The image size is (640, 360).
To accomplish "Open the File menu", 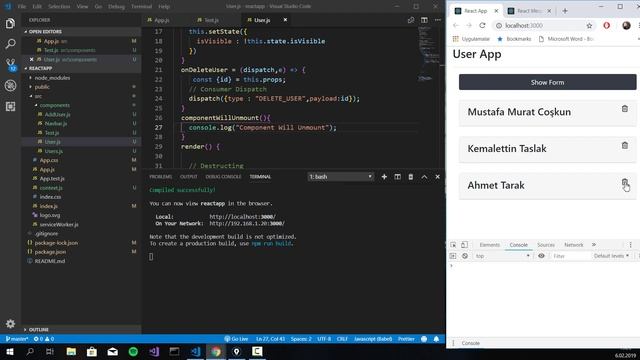I will pyautogui.click(x=22, y=6).
